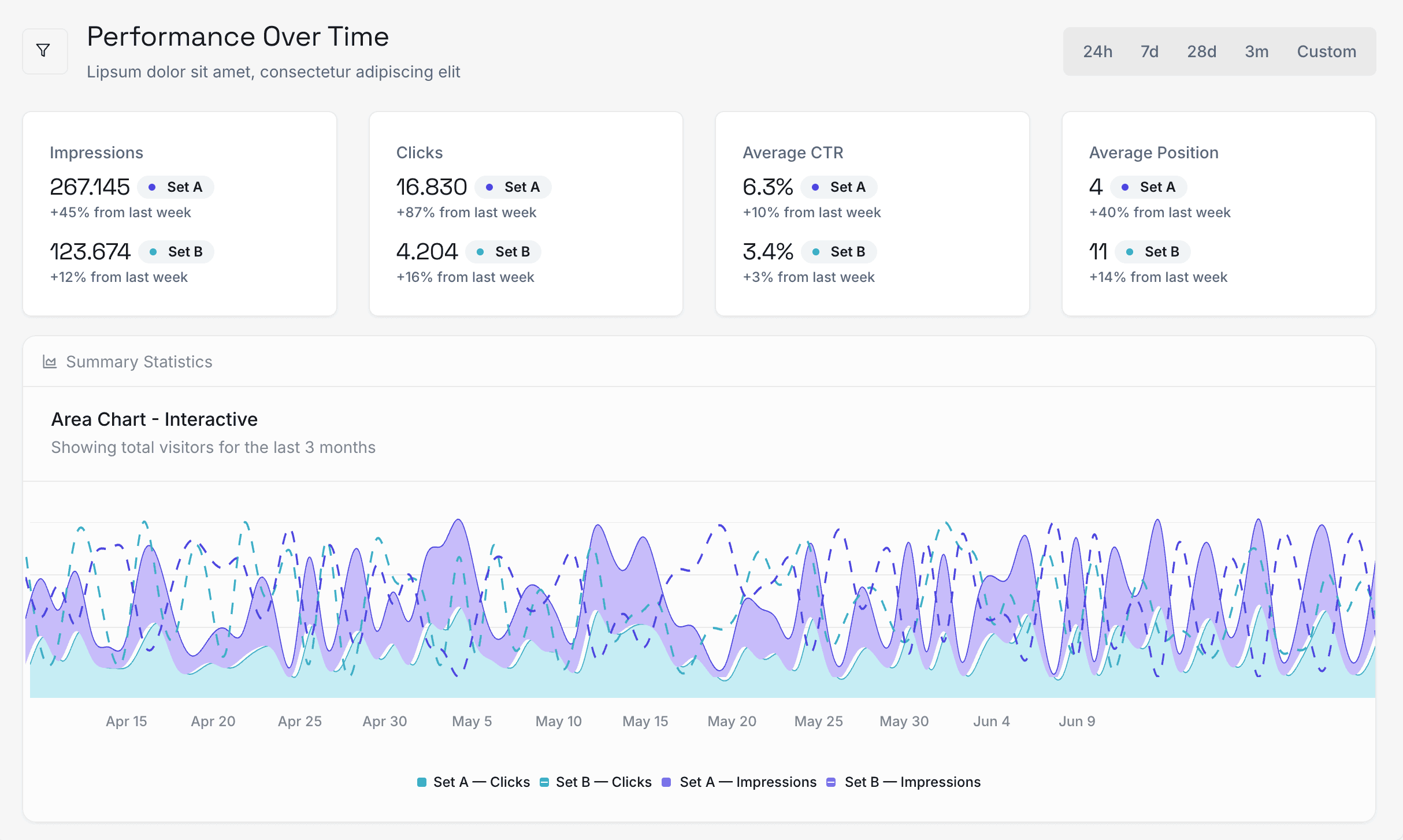1403x840 pixels.
Task: Switch to the 7d time range
Action: [x=1149, y=51]
